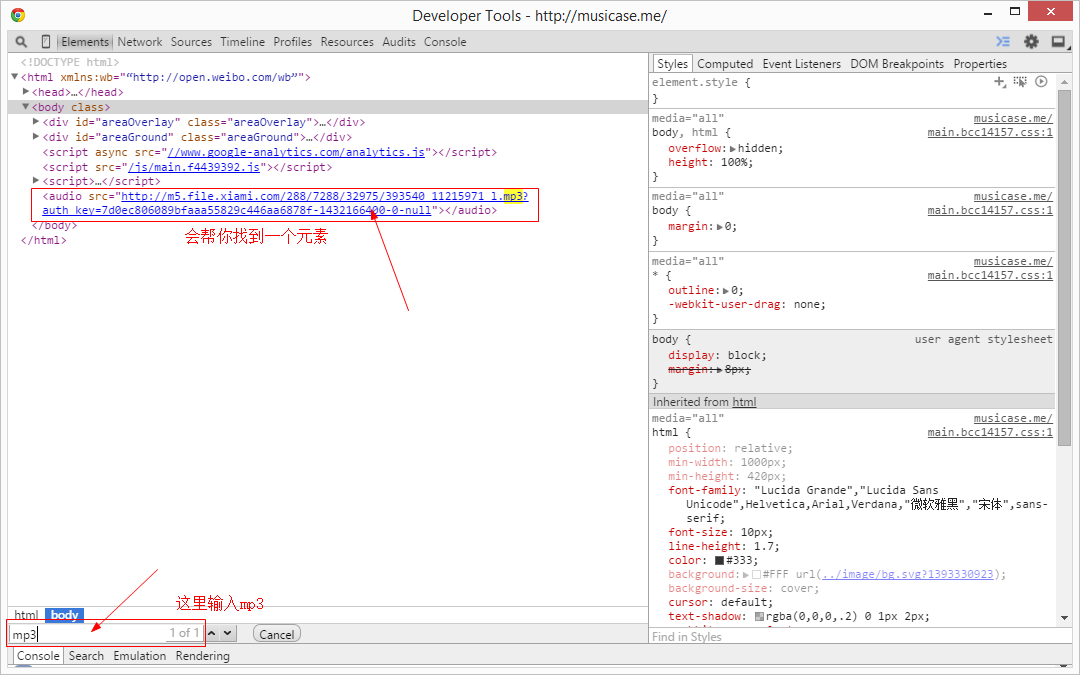
Task: Click the #333 color swatch
Action: [x=719, y=561]
